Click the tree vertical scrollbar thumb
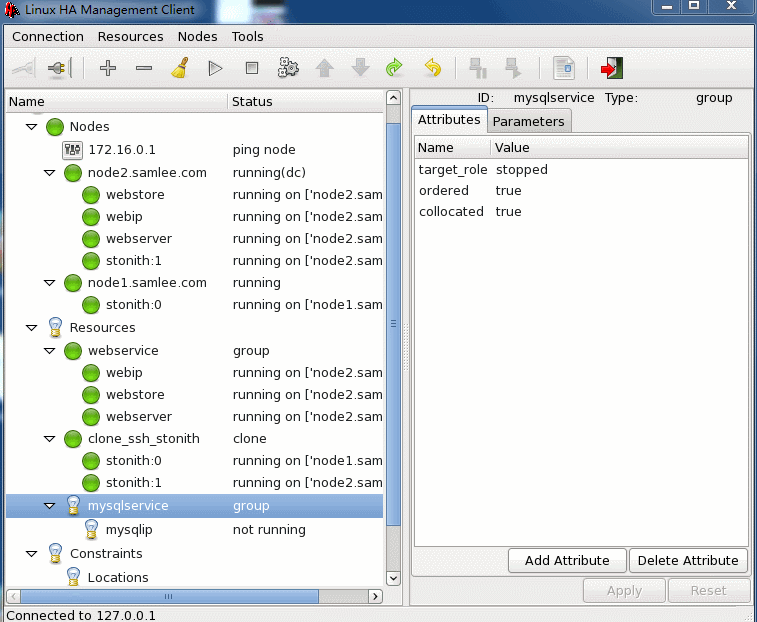 click(393, 325)
